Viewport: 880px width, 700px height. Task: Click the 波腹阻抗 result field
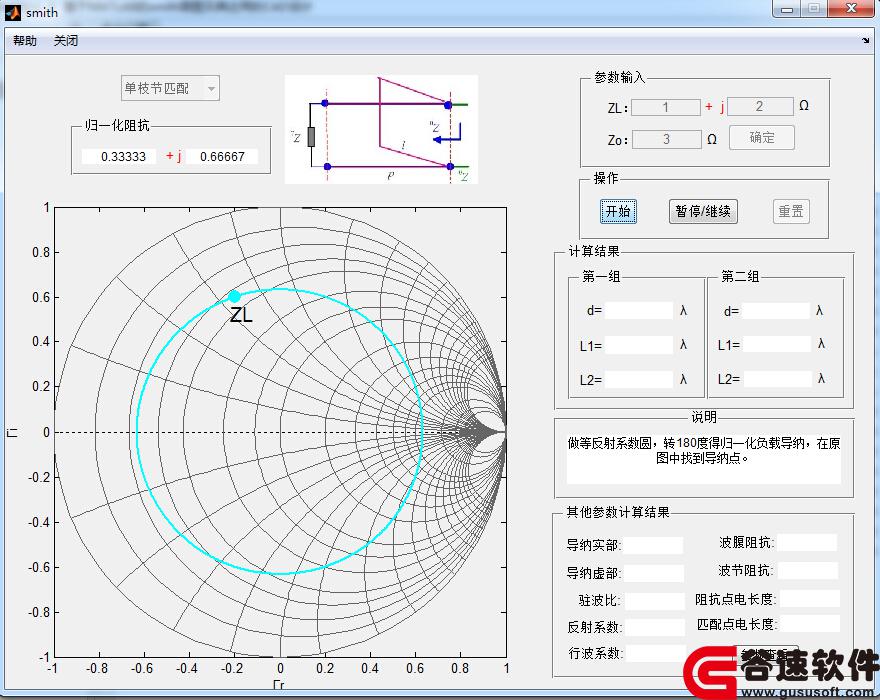click(x=807, y=542)
